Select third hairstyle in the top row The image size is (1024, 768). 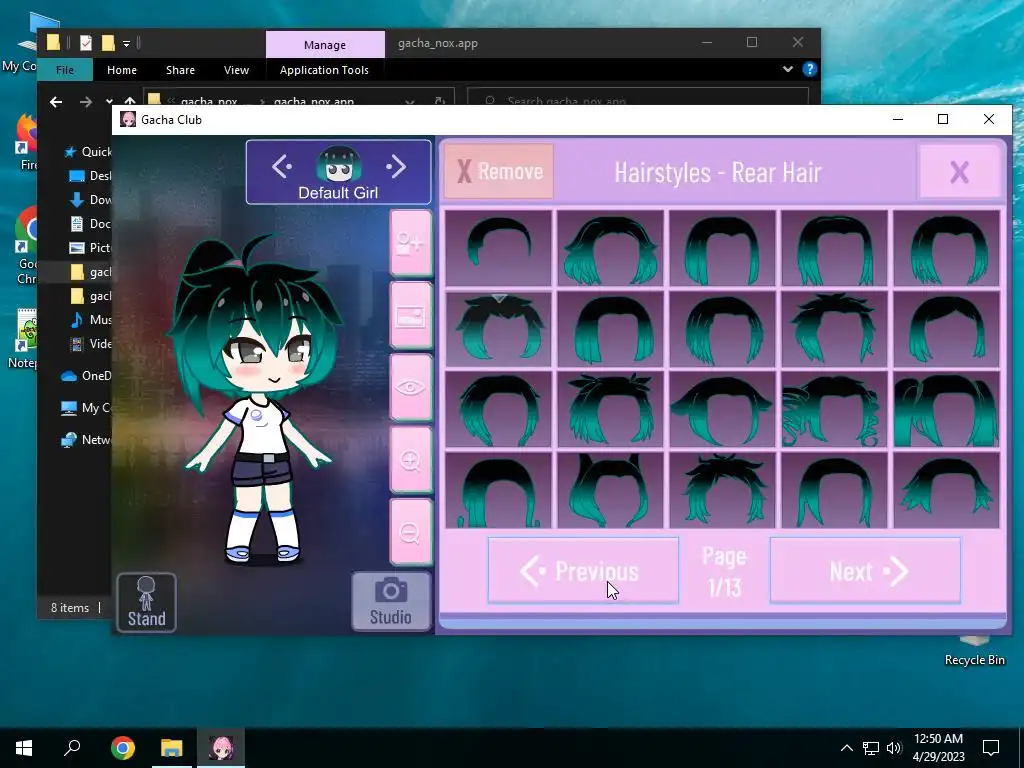[722, 248]
